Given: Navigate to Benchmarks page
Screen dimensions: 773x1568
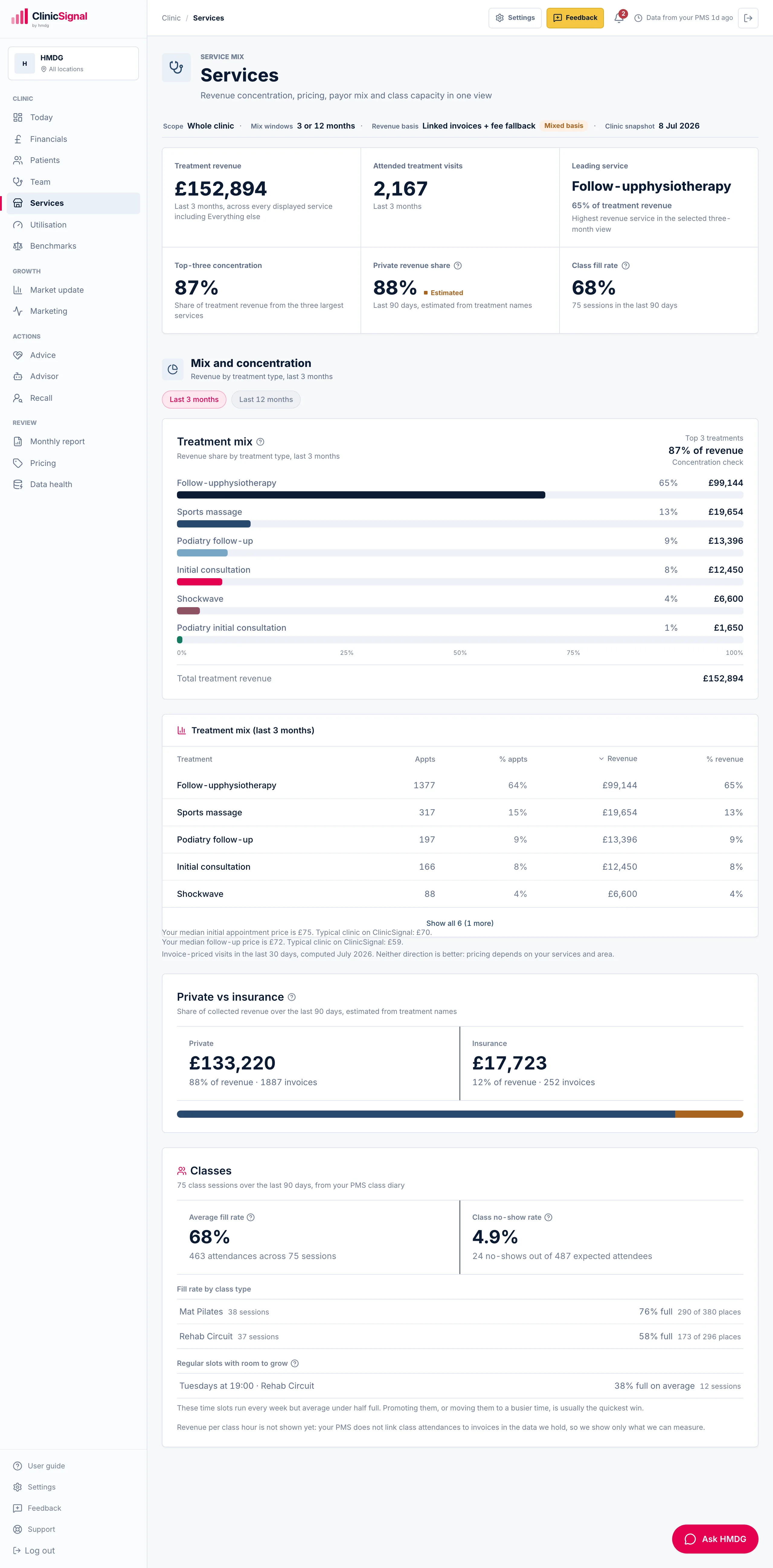Looking at the screenshot, I should coord(73,246).
